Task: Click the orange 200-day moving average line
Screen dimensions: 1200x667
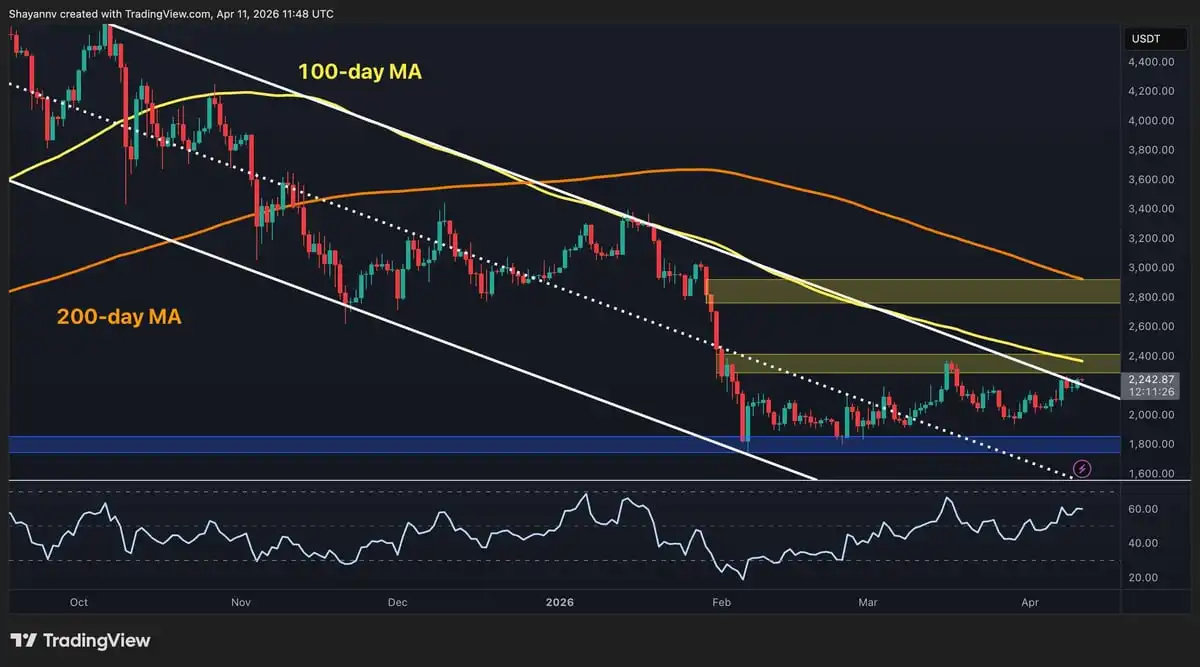Action: (x=700, y=169)
